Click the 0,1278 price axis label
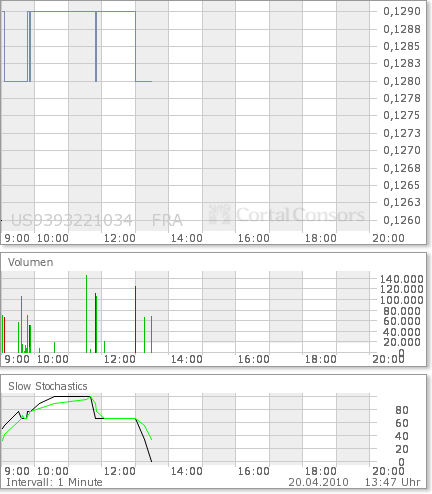Image resolution: width=432 pixels, height=494 pixels. point(402,98)
